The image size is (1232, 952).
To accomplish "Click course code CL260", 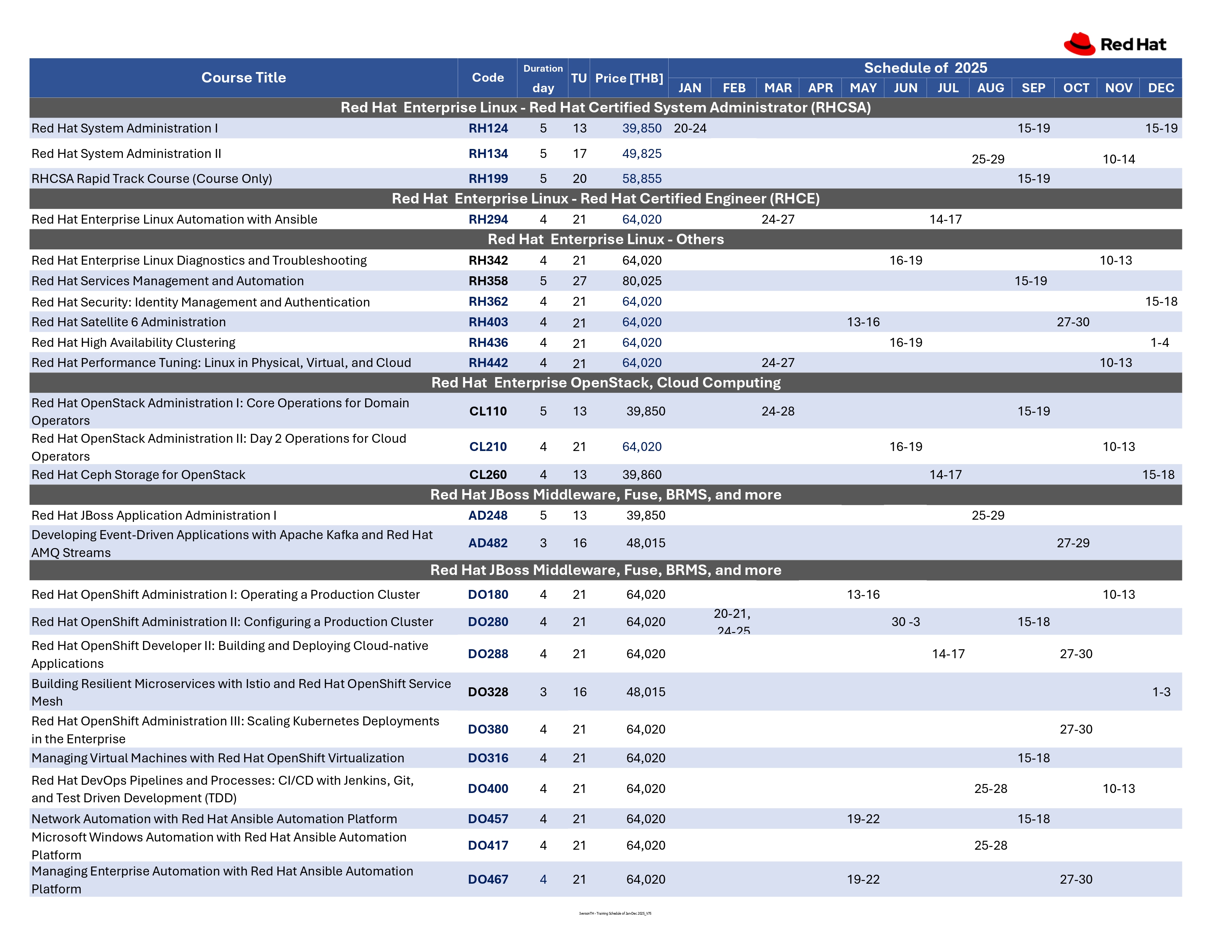I will [488, 475].
